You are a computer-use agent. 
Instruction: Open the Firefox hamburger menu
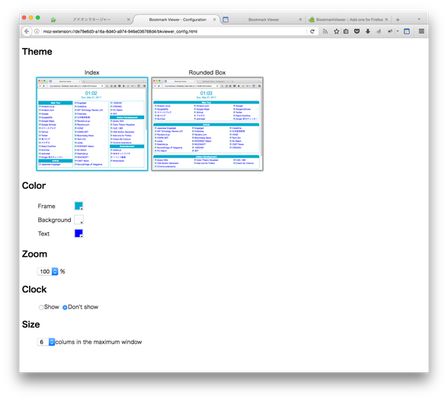point(421,31)
